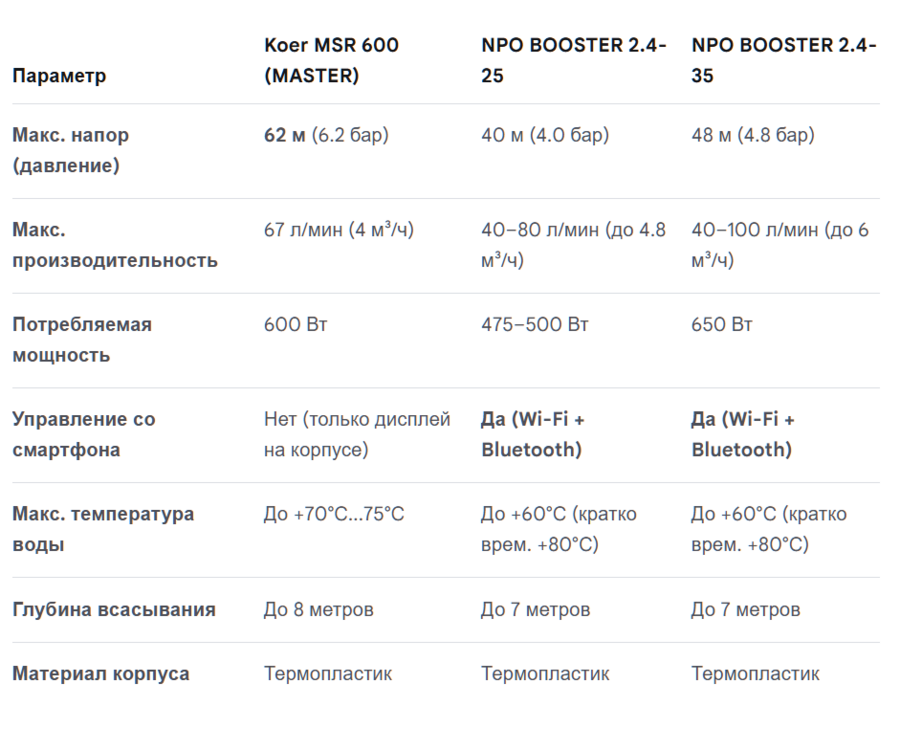Image resolution: width=900 pixels, height=750 pixels.
Task: Click the До +70°C...75°C temperature cell
Action: coord(334,514)
